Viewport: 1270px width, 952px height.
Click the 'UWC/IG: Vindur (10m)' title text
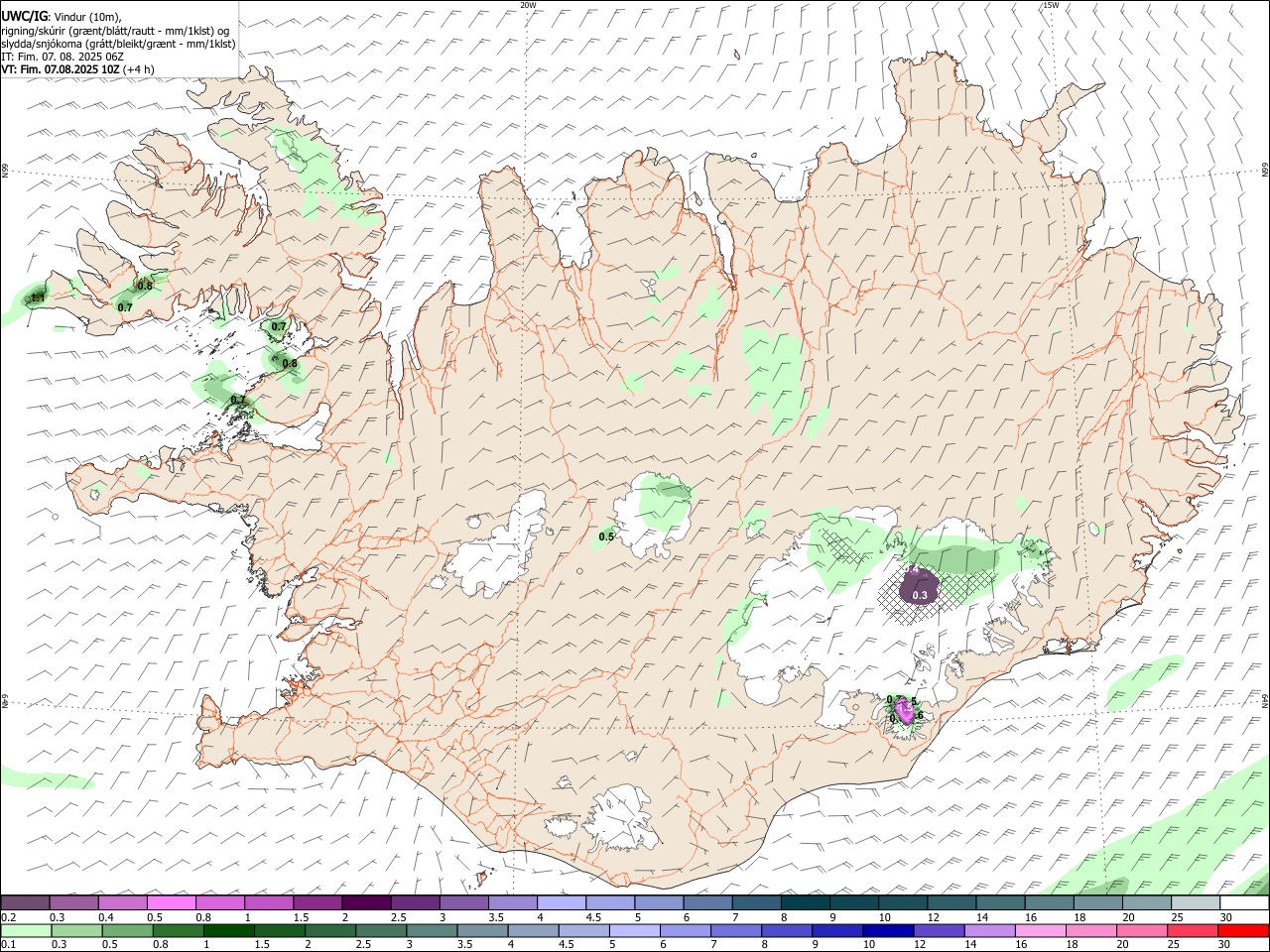(62, 18)
